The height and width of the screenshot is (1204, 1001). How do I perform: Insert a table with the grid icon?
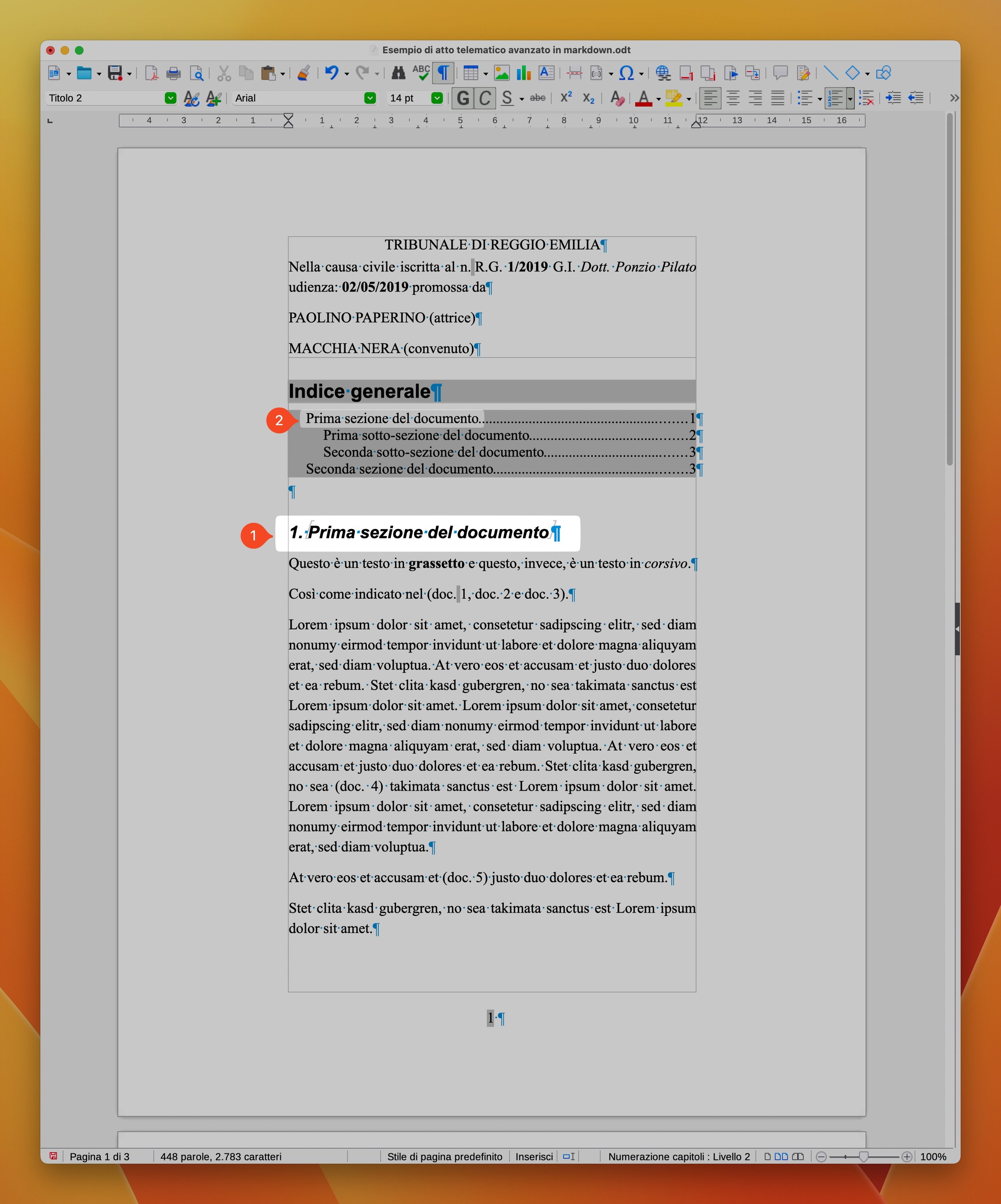click(x=471, y=73)
